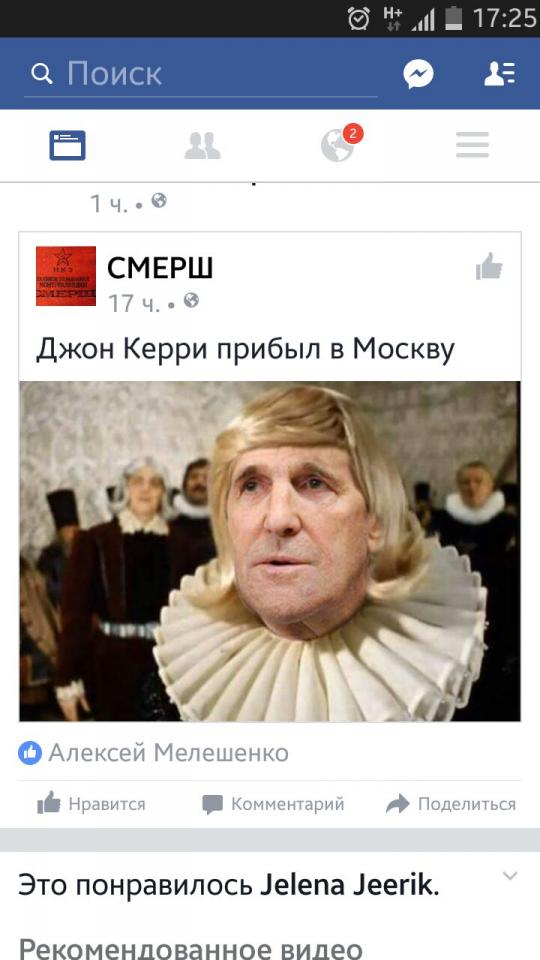
Task: View likes by Алексей Мелешенко
Action: (x=168, y=752)
